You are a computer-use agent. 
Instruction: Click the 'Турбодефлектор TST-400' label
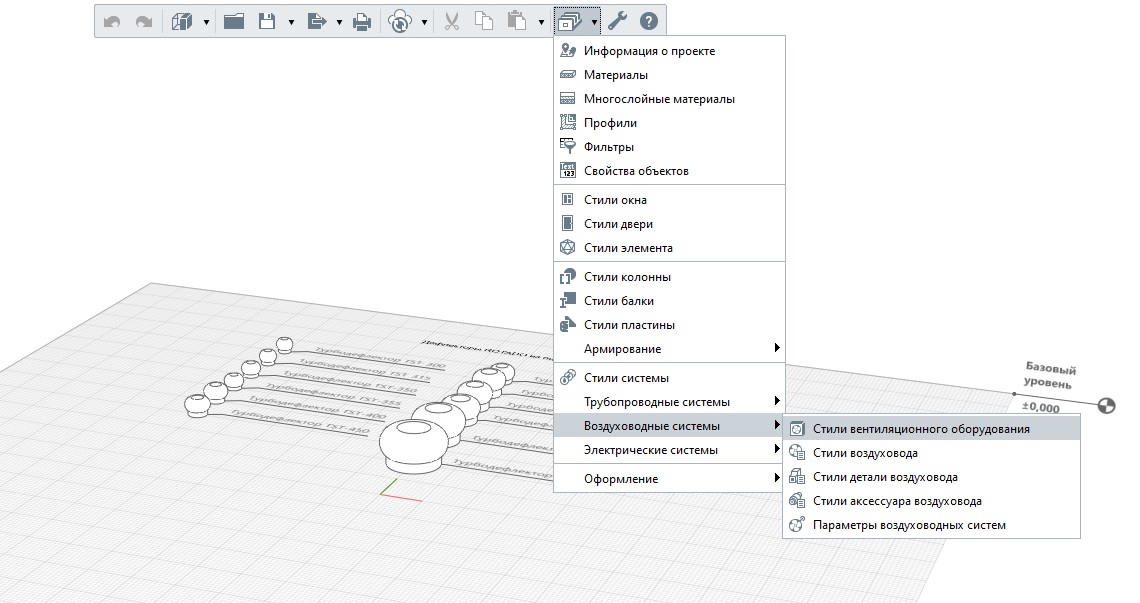[x=316, y=409]
